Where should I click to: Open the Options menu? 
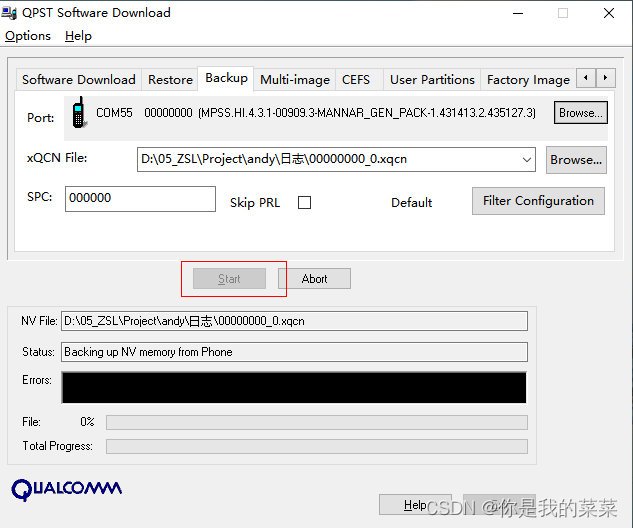click(27, 36)
